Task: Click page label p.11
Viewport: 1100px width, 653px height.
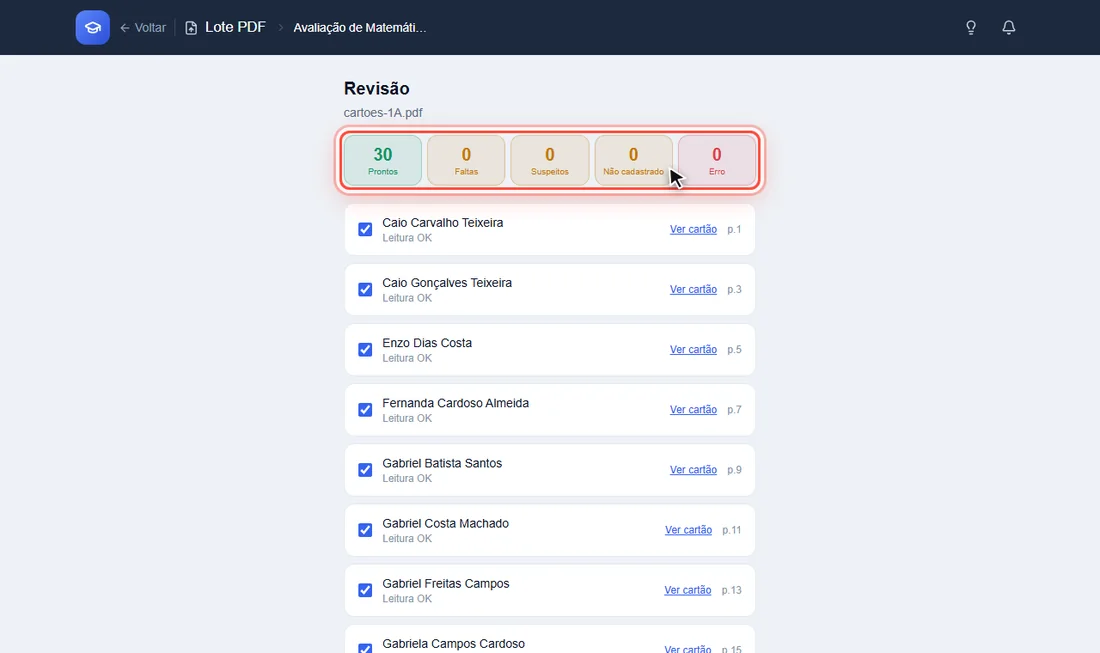Action: pos(732,530)
